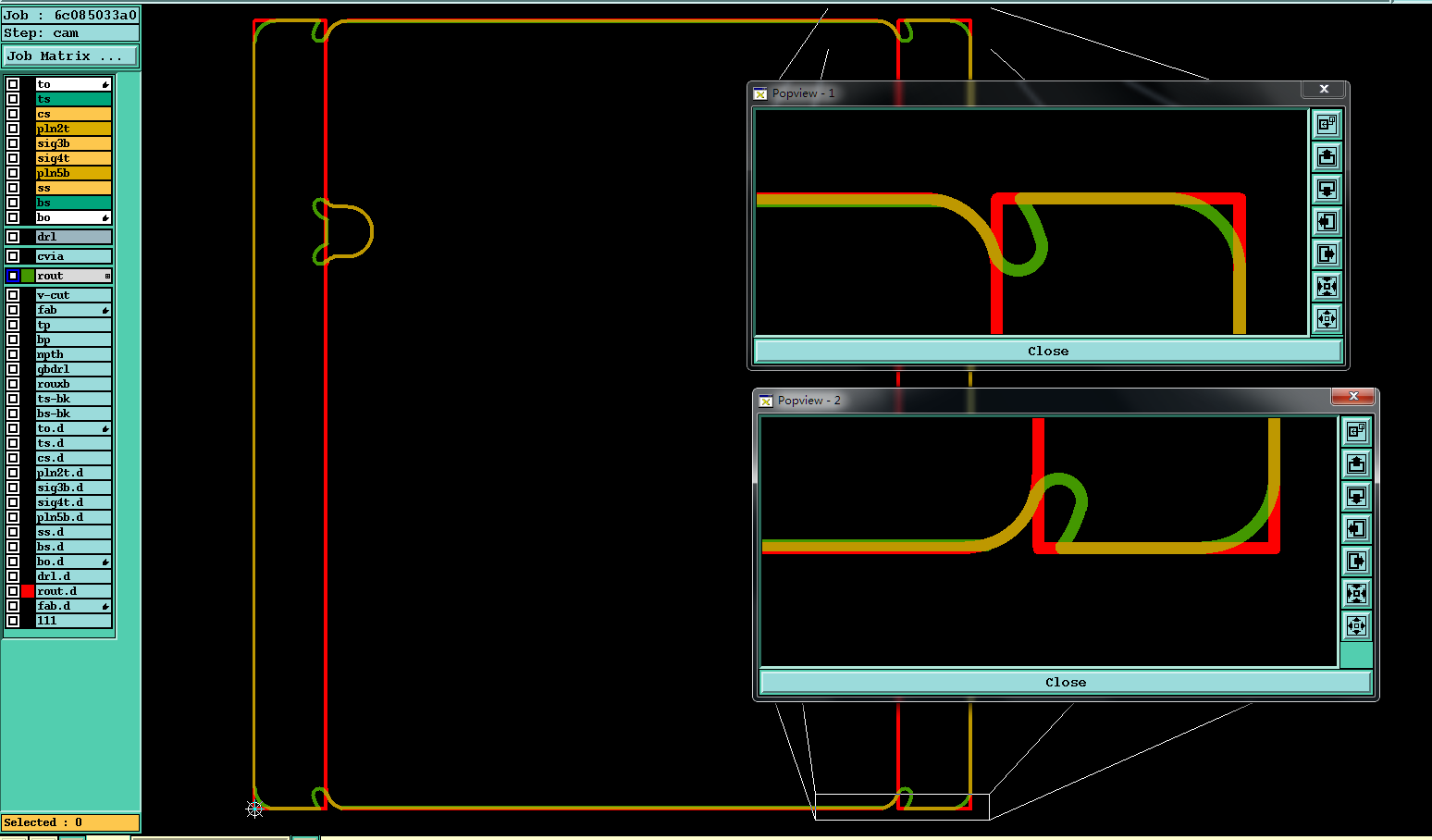Toggle the 'pln2t' layer checkbox
The width and height of the screenshot is (1432, 840).
[x=13, y=129]
